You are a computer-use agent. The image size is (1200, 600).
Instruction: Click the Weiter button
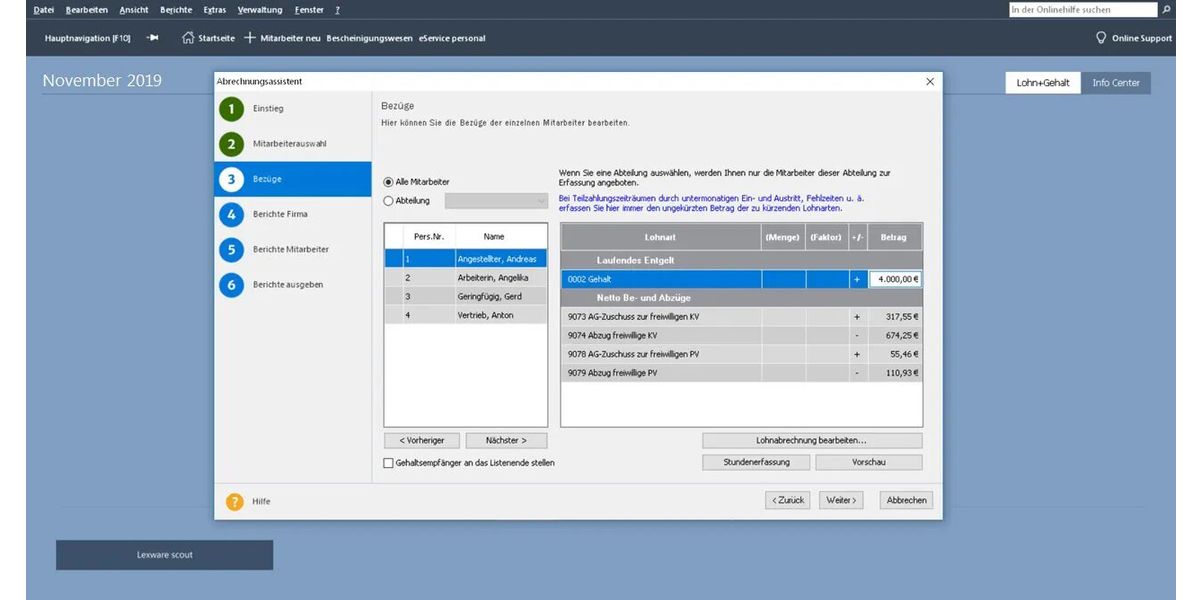(x=841, y=500)
